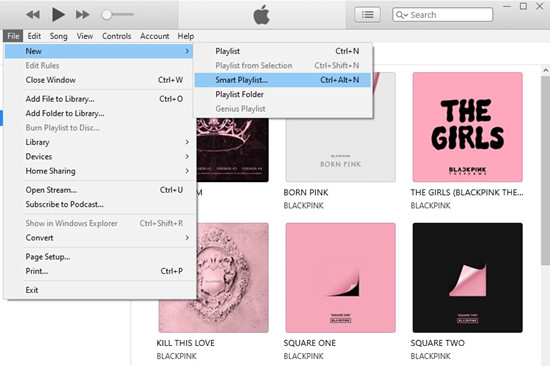Viewport: 550px width, 366px height.
Task: Click THE GIRLS (BLACKPINK THE… title
Action: 467,192
